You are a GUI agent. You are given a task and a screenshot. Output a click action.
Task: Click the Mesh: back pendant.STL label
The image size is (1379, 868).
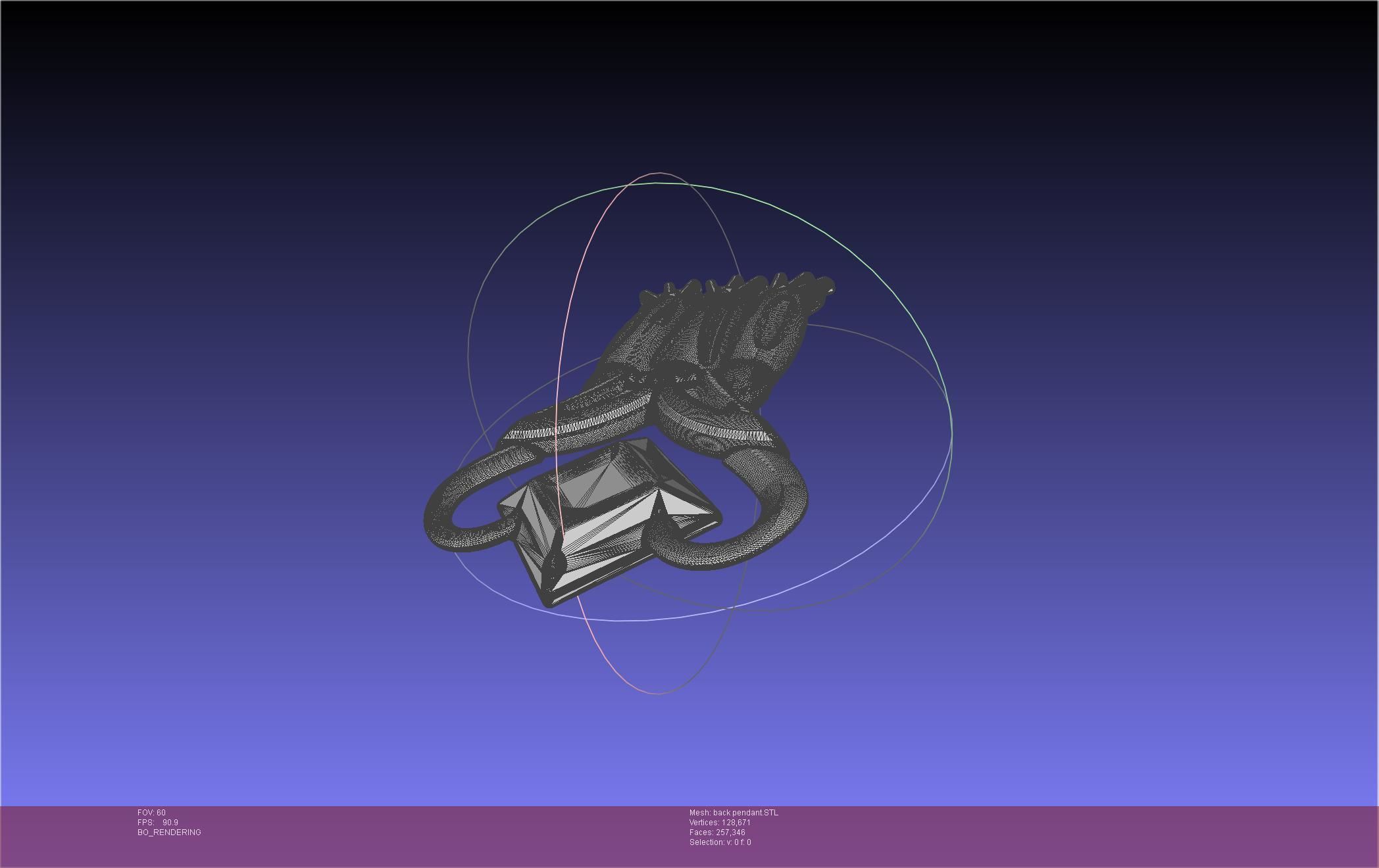click(x=734, y=813)
